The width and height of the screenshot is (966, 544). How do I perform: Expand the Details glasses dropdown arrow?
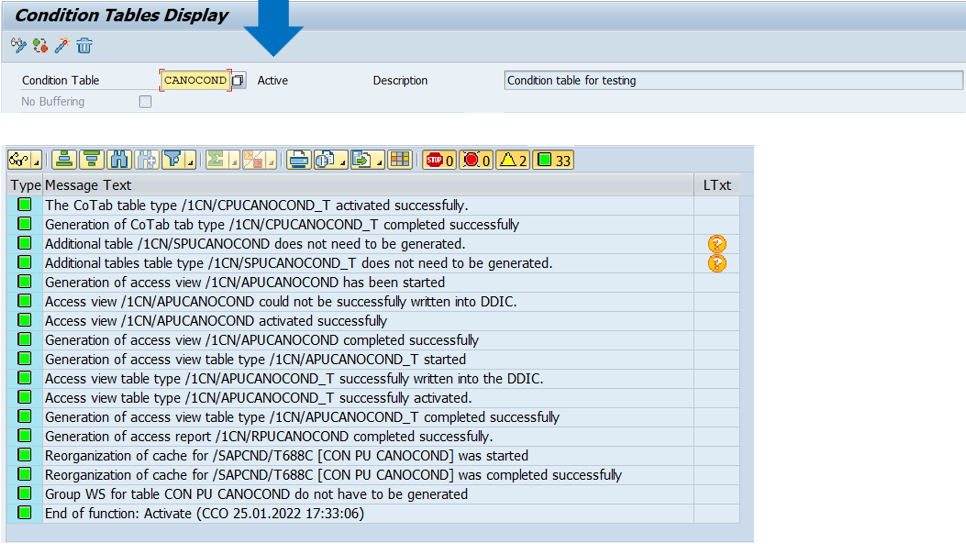coord(37,162)
